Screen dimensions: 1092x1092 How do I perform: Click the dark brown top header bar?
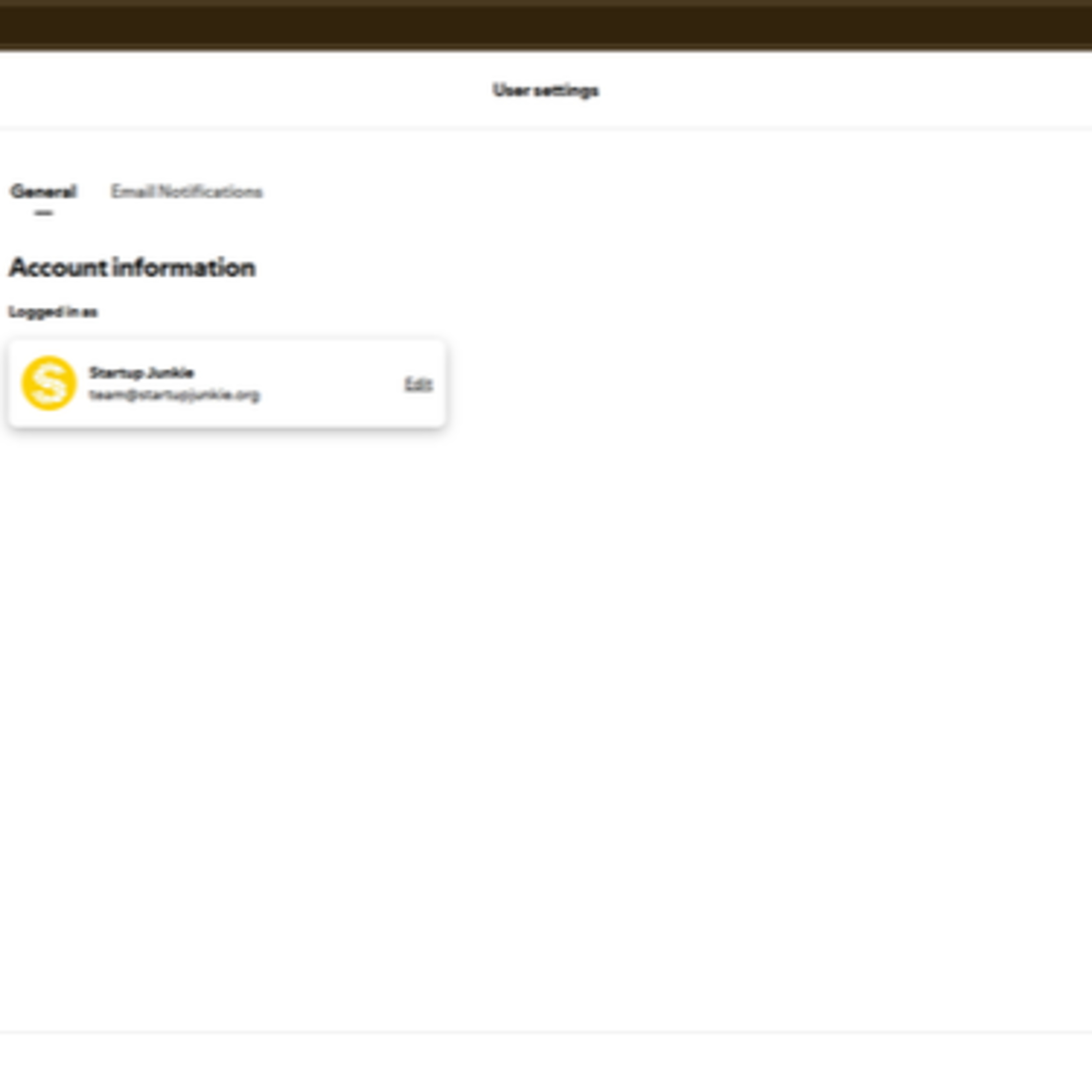545,26
